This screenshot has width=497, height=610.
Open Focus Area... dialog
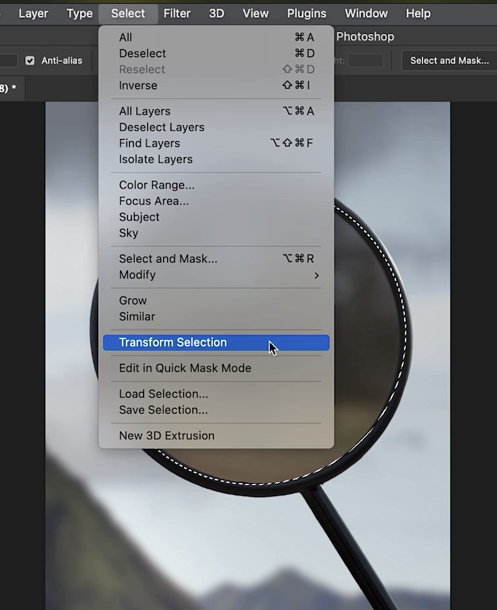(216, 201)
